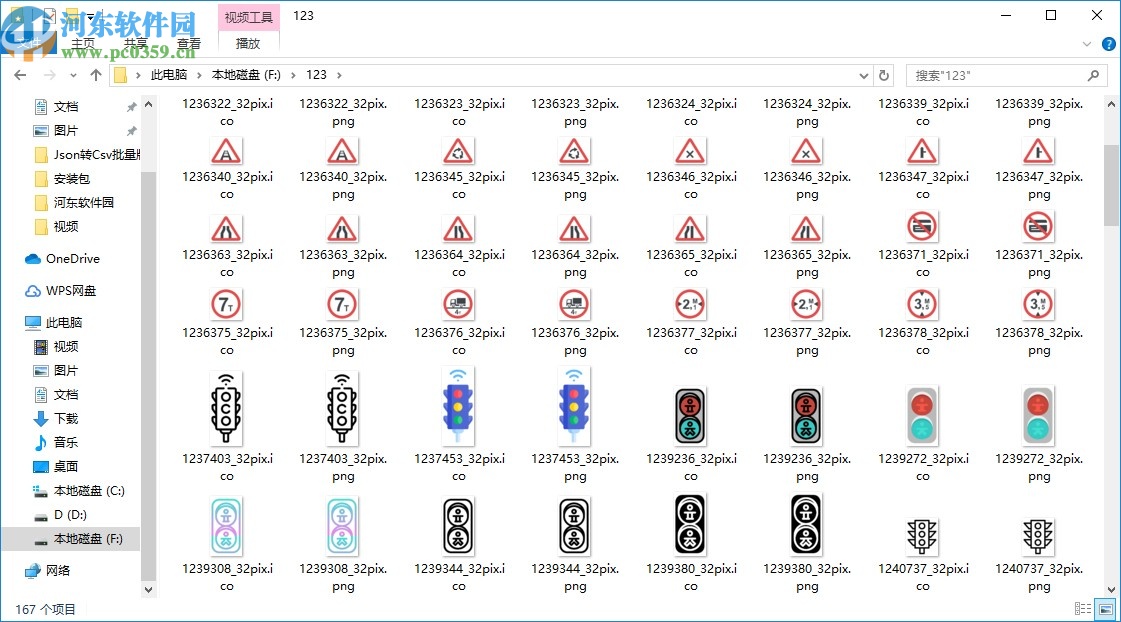
Task: Click navigation pane scroll-up arrow
Action: pos(149,105)
